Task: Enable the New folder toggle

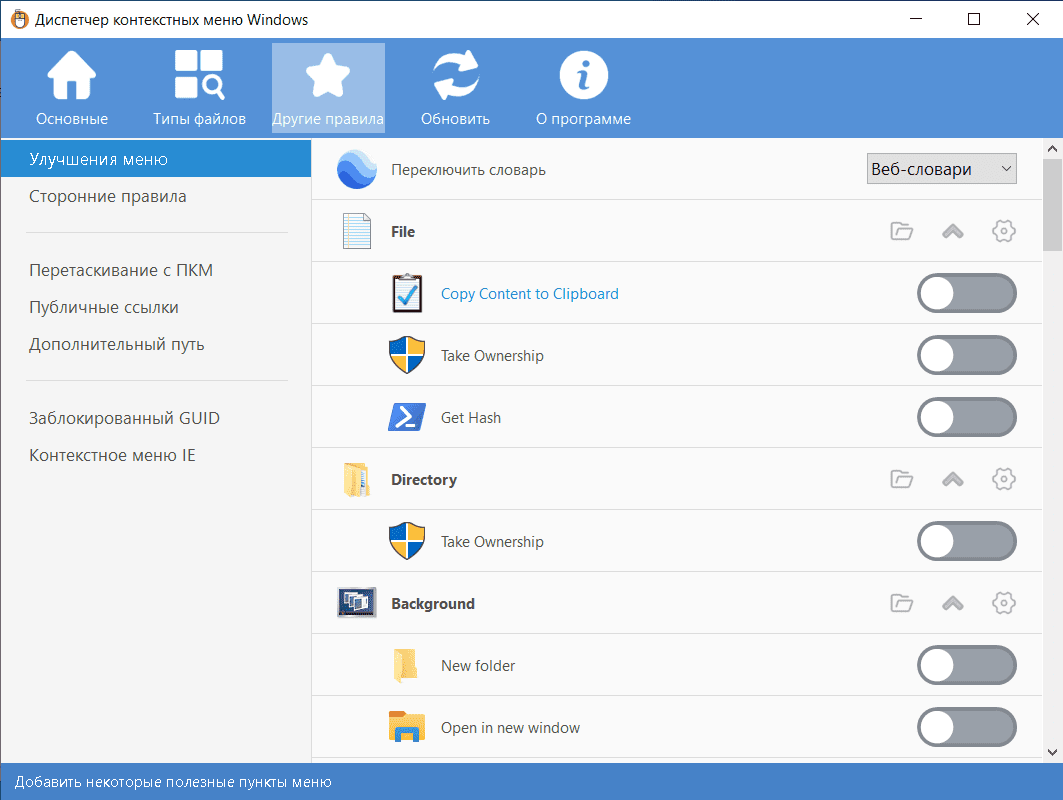Action: coord(967,666)
